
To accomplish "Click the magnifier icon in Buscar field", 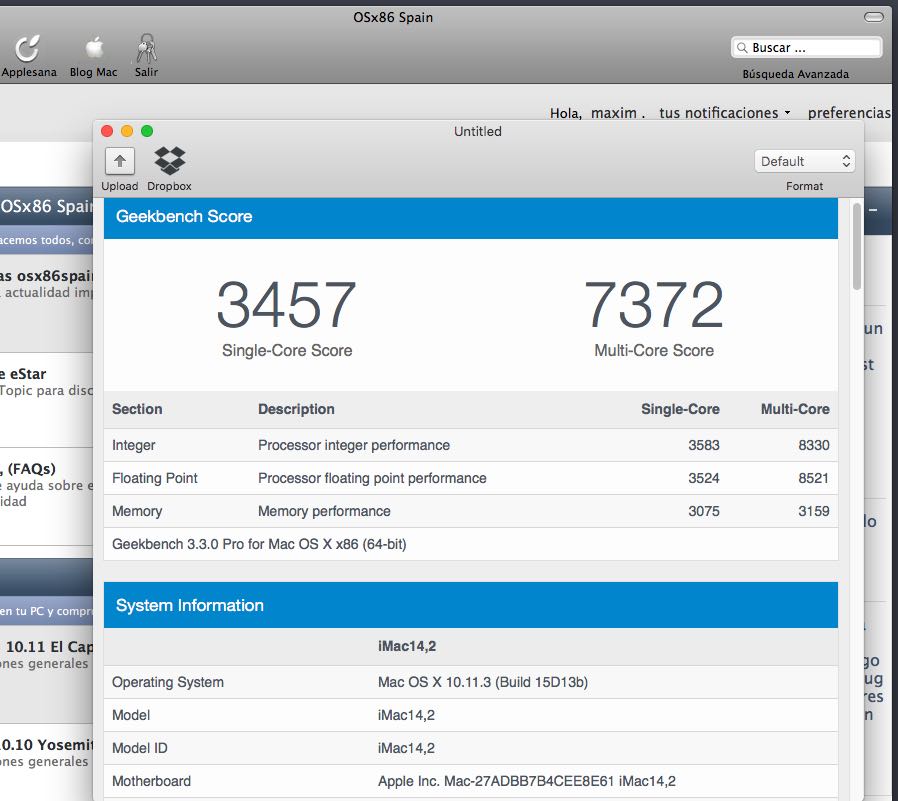I will (x=742, y=48).
